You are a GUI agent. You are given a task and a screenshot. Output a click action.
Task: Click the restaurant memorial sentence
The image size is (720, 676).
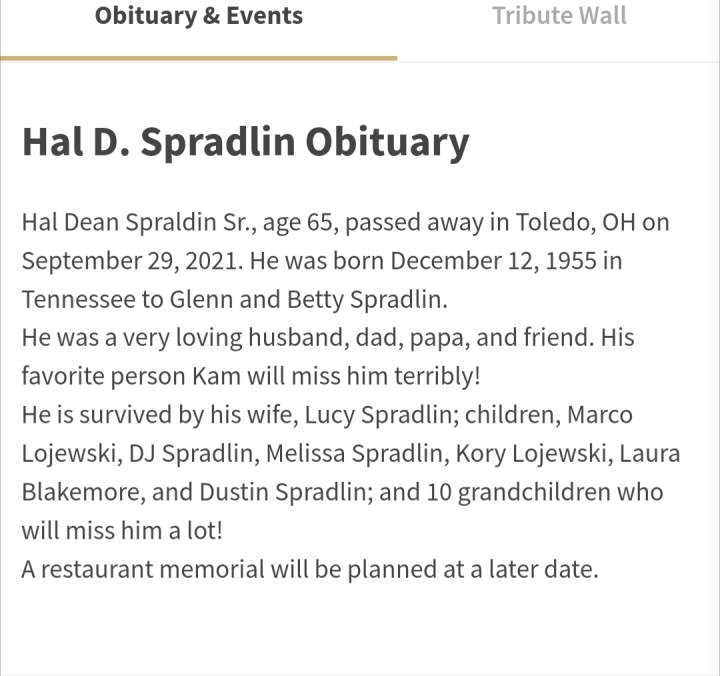coord(310,569)
